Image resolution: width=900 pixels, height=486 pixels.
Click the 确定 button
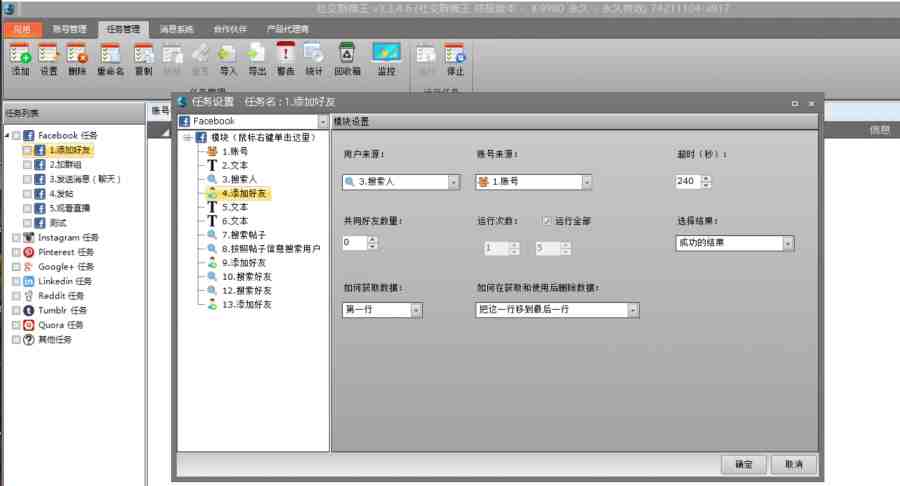(743, 465)
